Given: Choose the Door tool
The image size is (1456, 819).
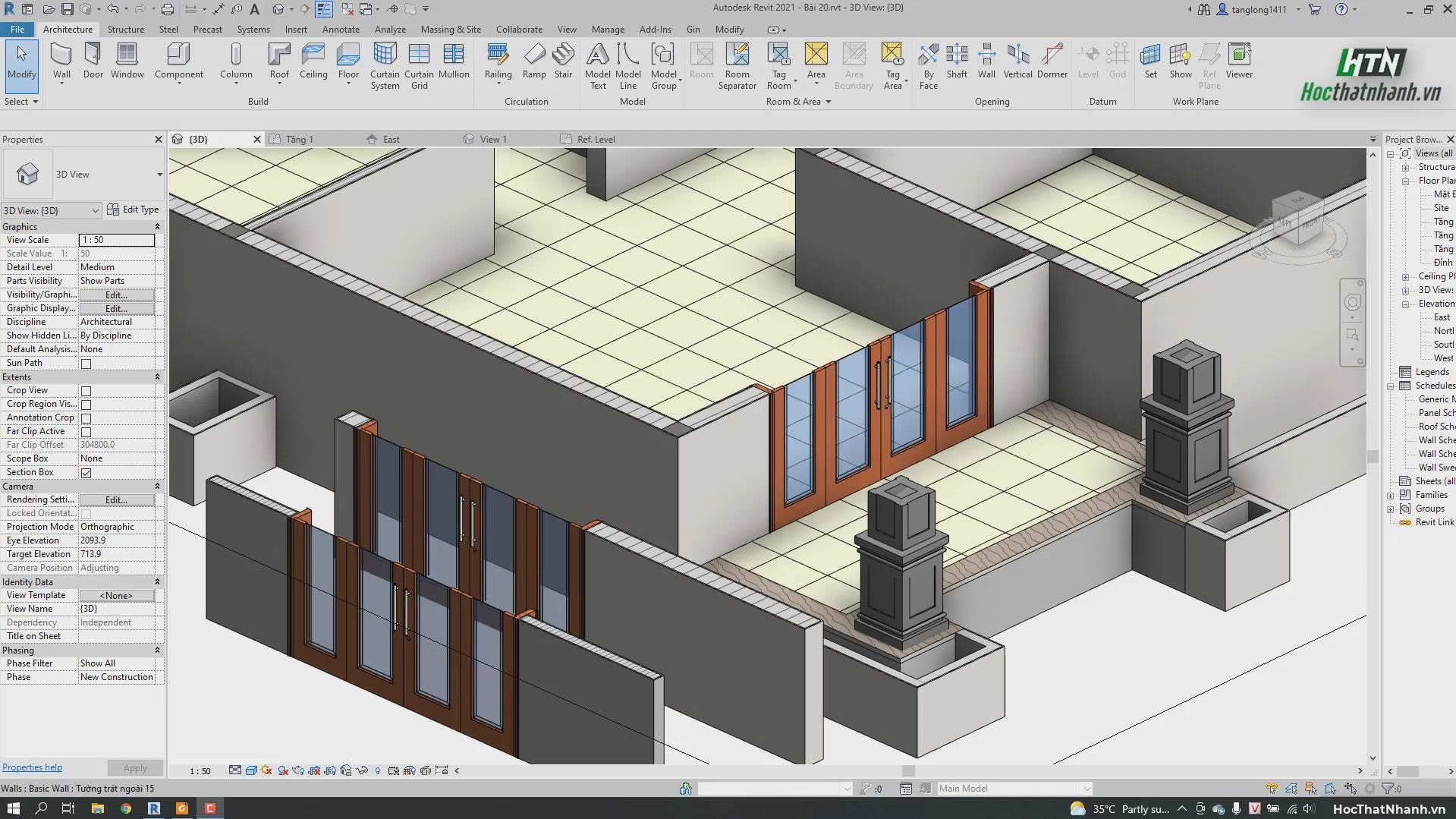Looking at the screenshot, I should pyautogui.click(x=93, y=61).
